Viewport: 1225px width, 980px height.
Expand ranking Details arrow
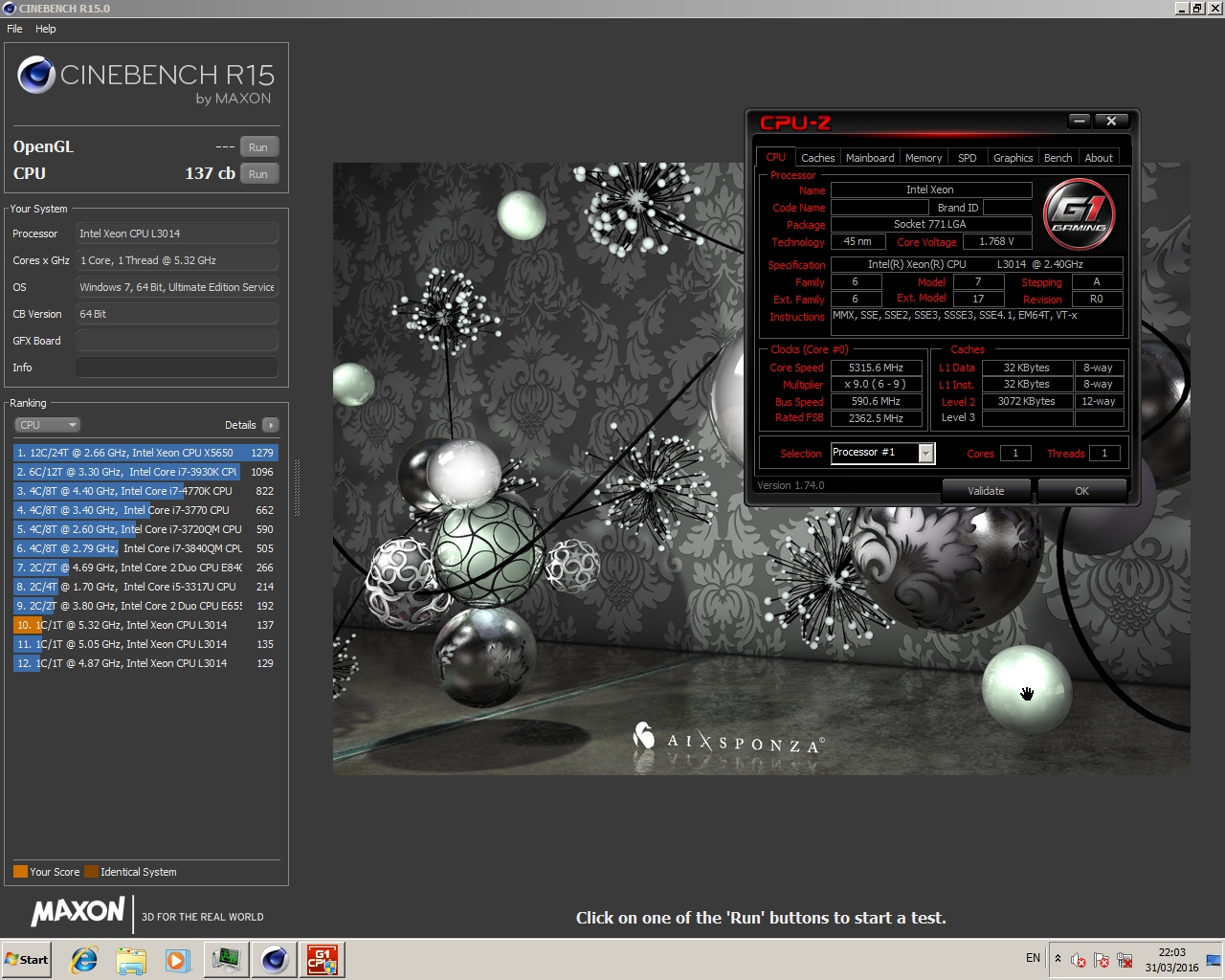click(x=271, y=425)
